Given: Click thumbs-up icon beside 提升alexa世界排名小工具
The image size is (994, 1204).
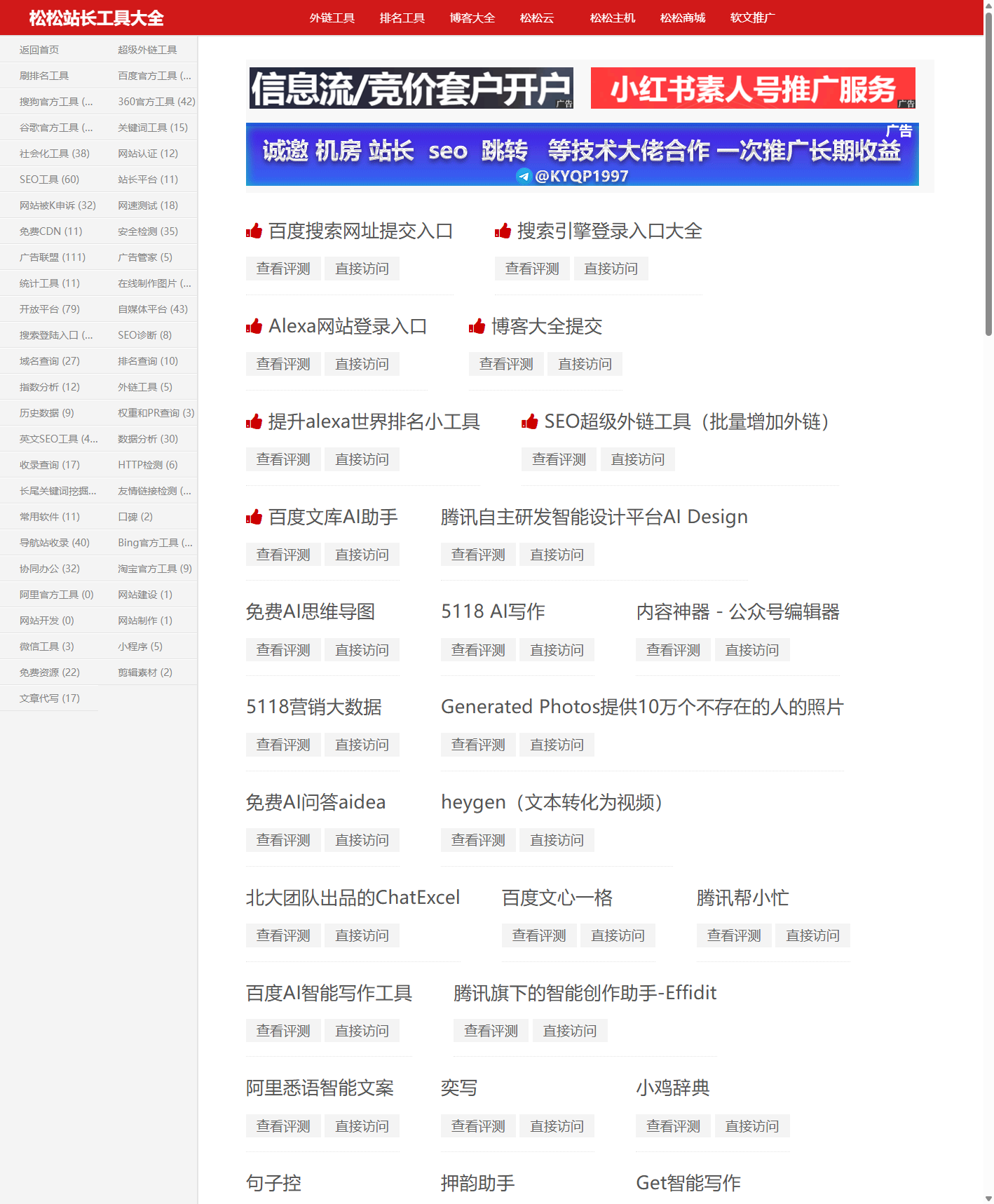Looking at the screenshot, I should [x=254, y=421].
